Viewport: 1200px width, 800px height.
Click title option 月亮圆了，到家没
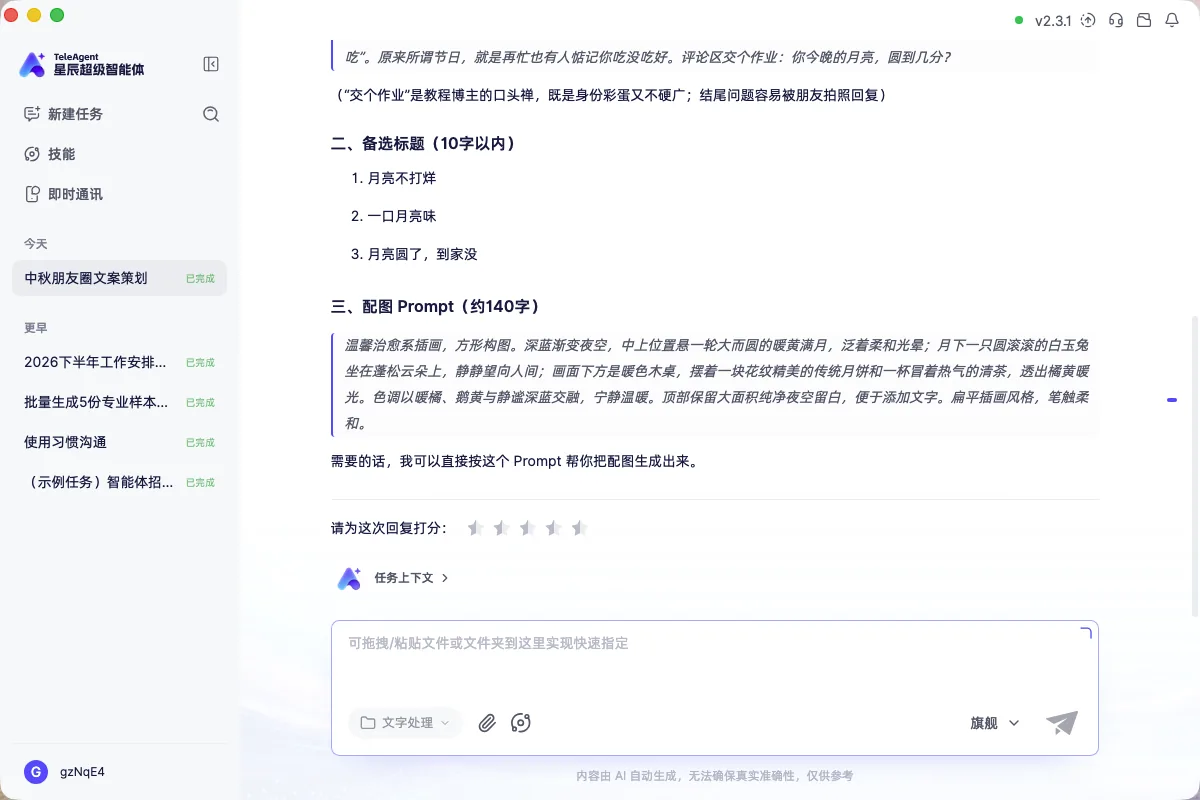coord(422,254)
